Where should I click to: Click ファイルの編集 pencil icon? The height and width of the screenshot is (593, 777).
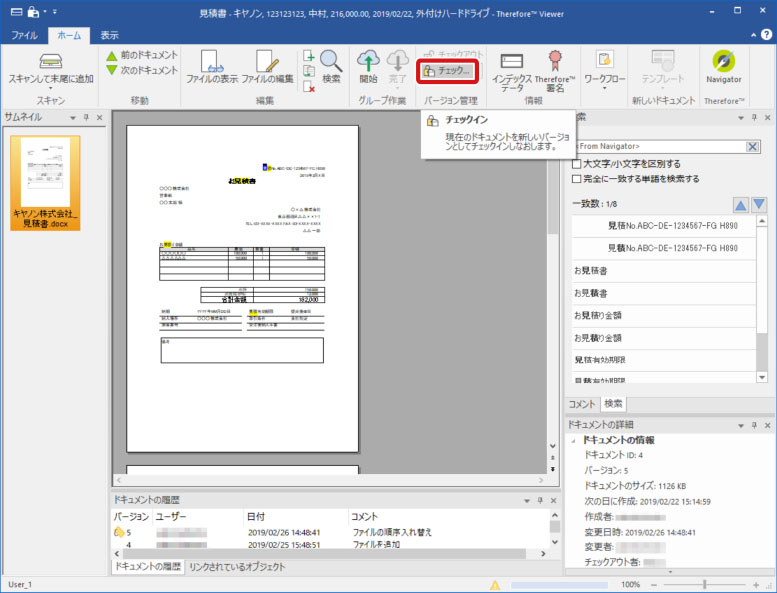(266, 62)
